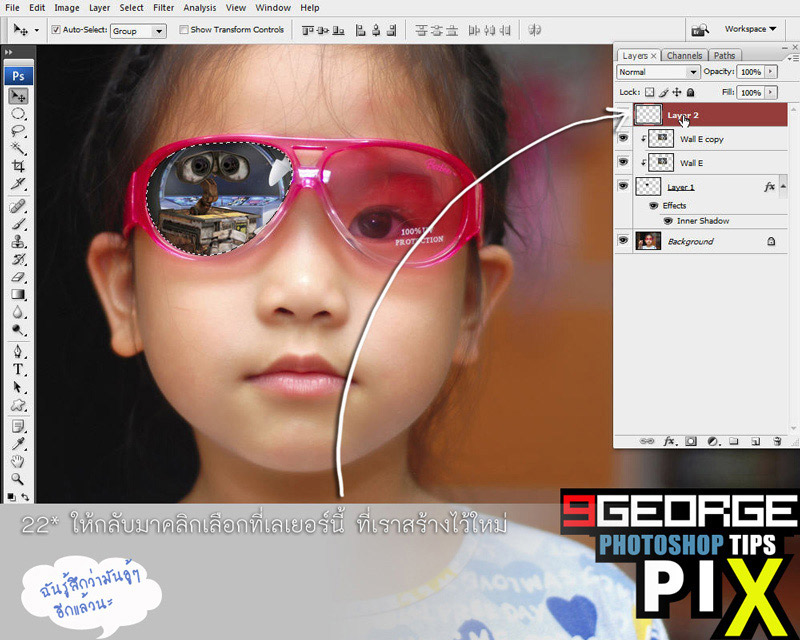Image resolution: width=800 pixels, height=640 pixels.
Task: Click the Auto-Align Layers icon
Action: [x=534, y=30]
